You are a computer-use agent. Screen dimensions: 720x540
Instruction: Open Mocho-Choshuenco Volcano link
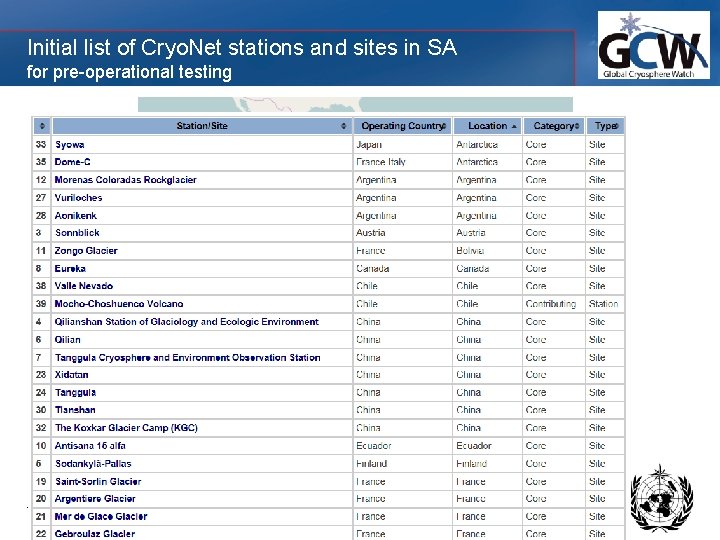coord(119,304)
